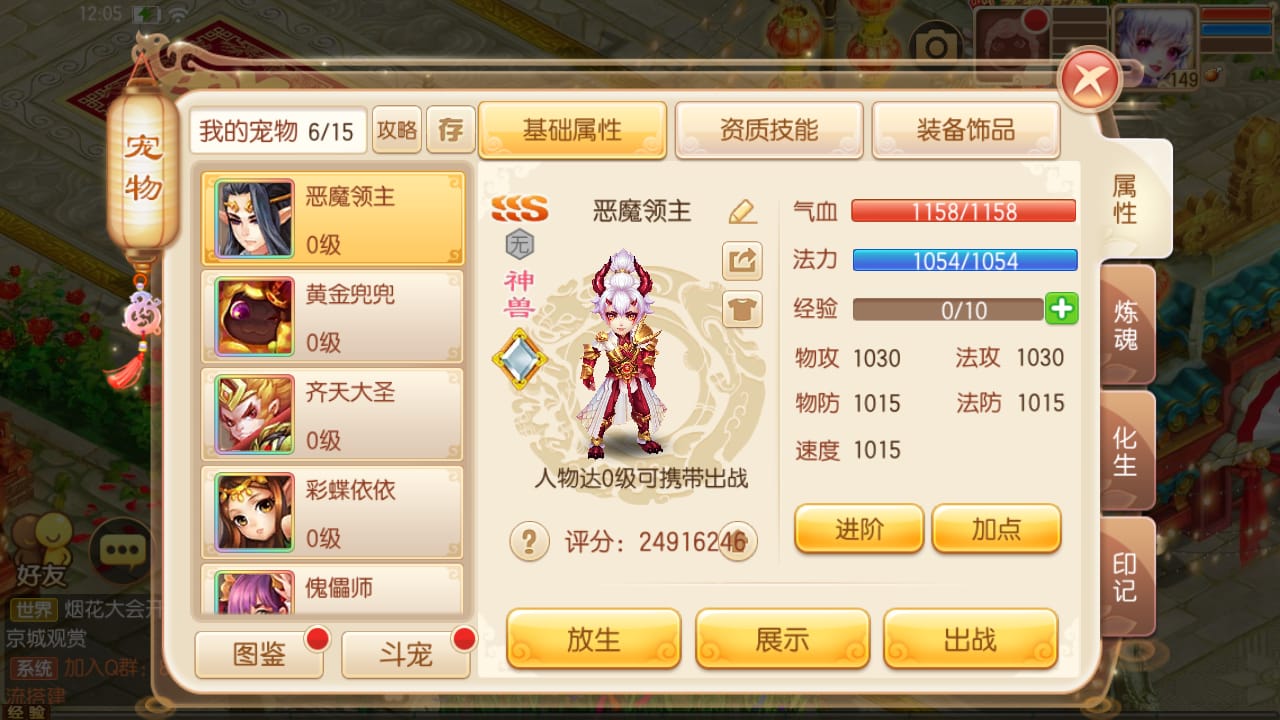Select the diamond gem slot icon

pos(520,360)
